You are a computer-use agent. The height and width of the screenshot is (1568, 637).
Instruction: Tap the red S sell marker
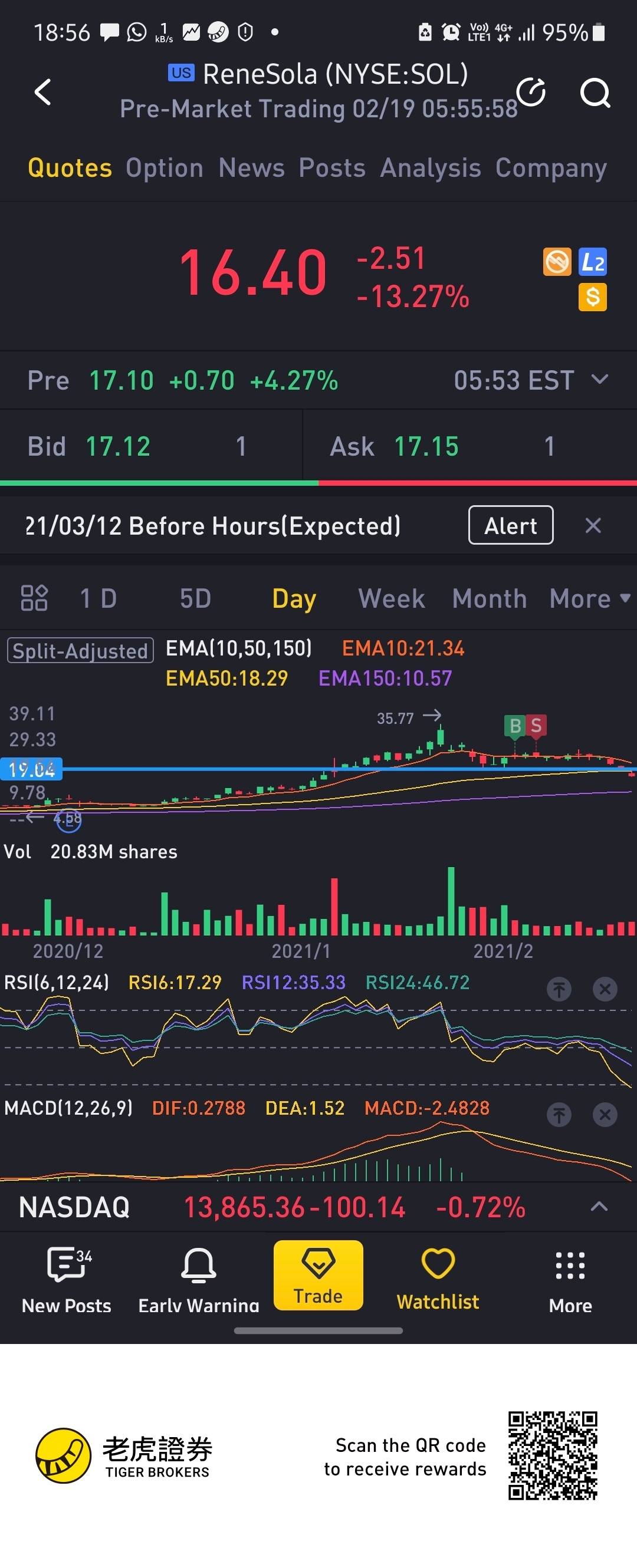(536, 726)
